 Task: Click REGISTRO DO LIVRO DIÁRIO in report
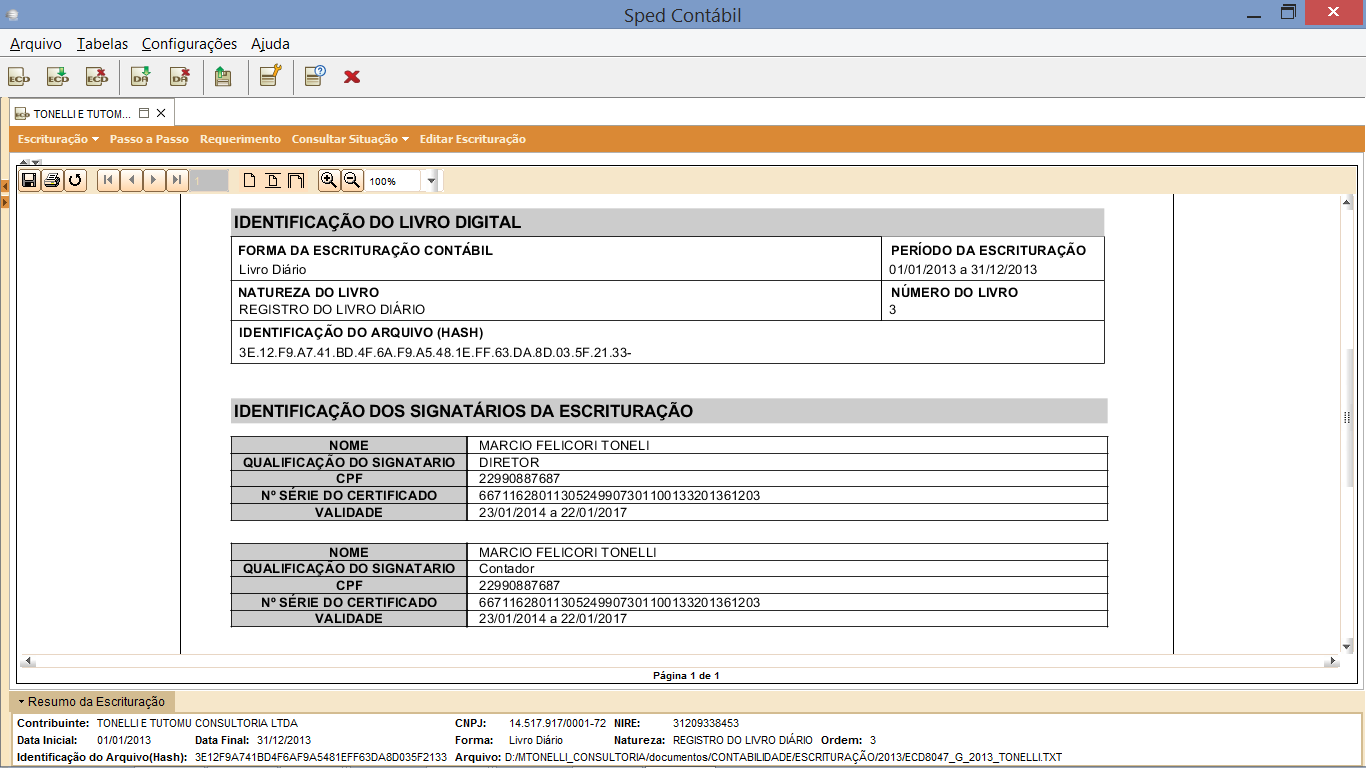click(332, 310)
